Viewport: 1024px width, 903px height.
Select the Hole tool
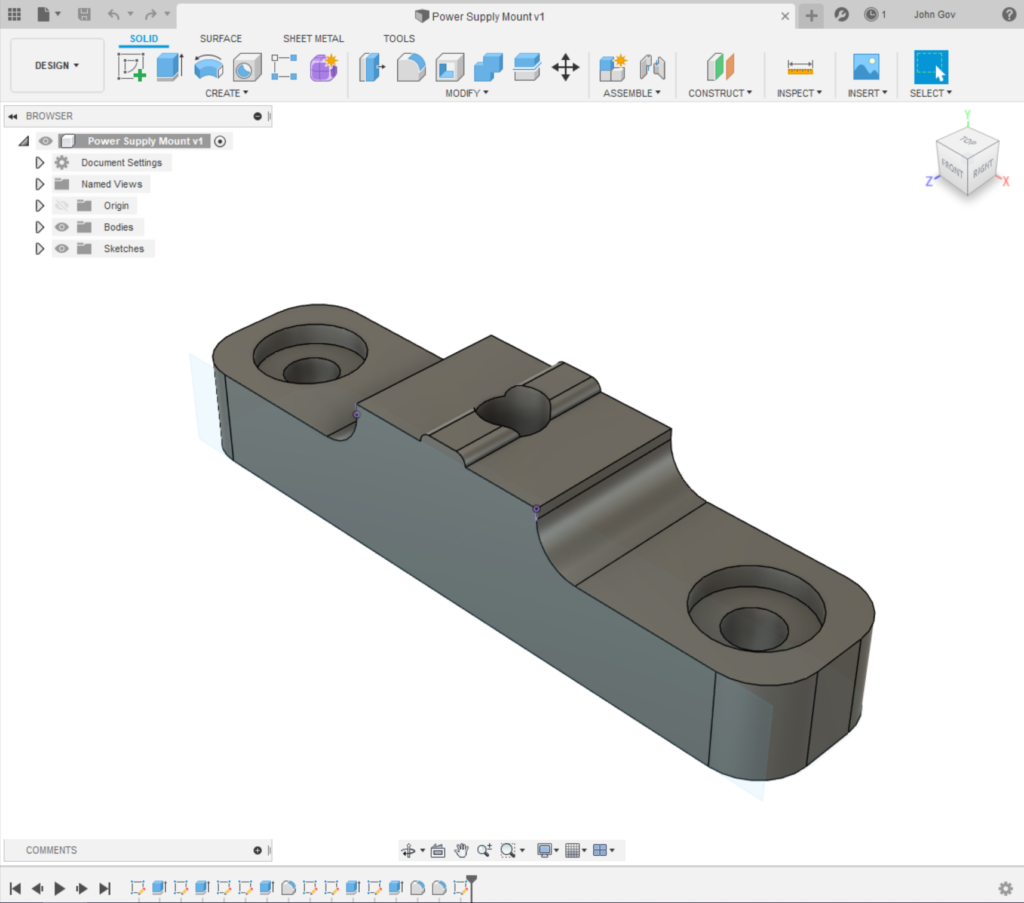click(247, 67)
